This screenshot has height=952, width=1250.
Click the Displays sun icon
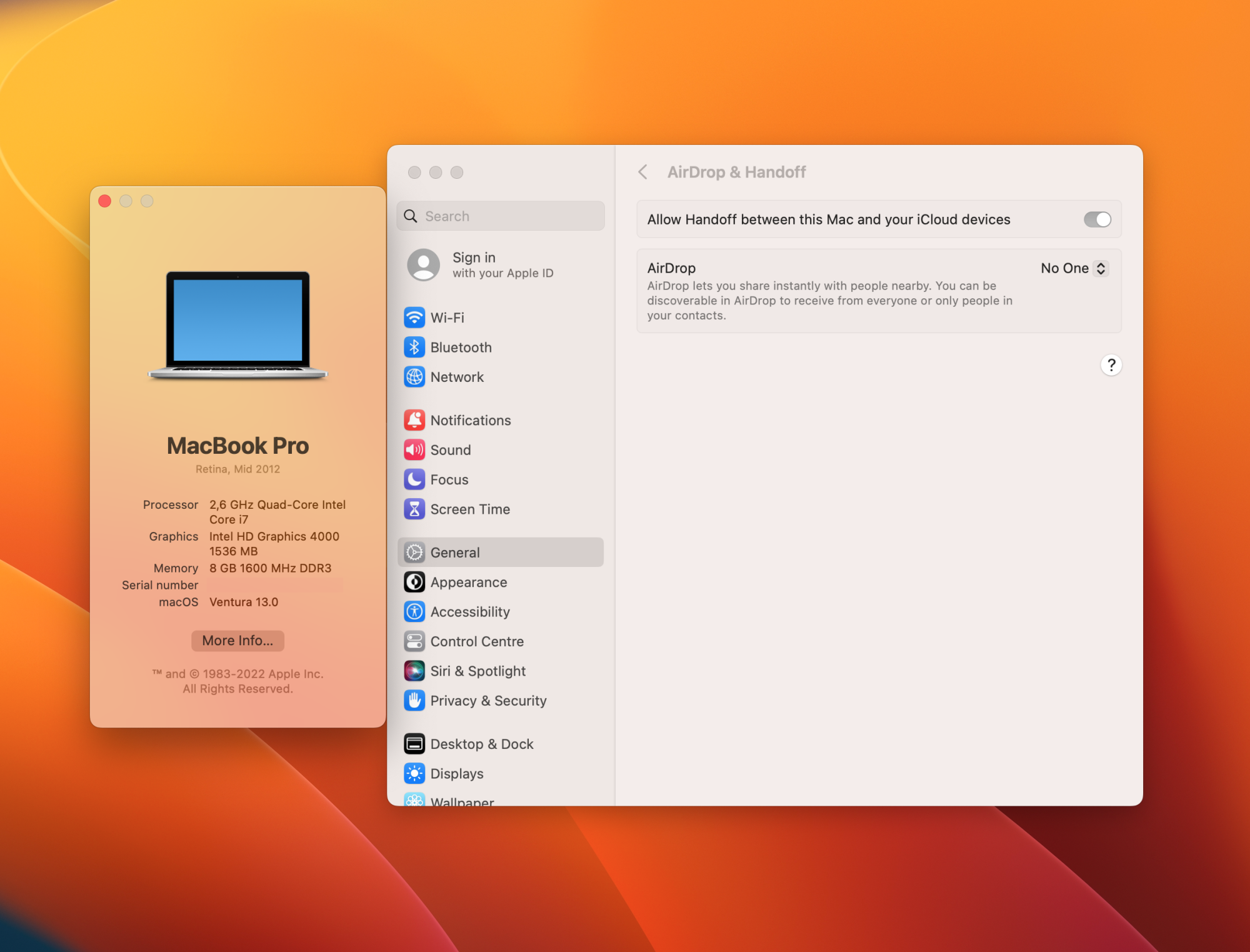(414, 773)
